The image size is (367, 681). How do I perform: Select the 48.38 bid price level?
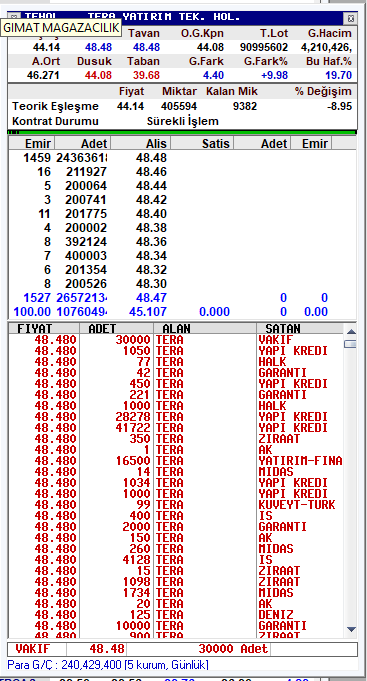pos(151,228)
